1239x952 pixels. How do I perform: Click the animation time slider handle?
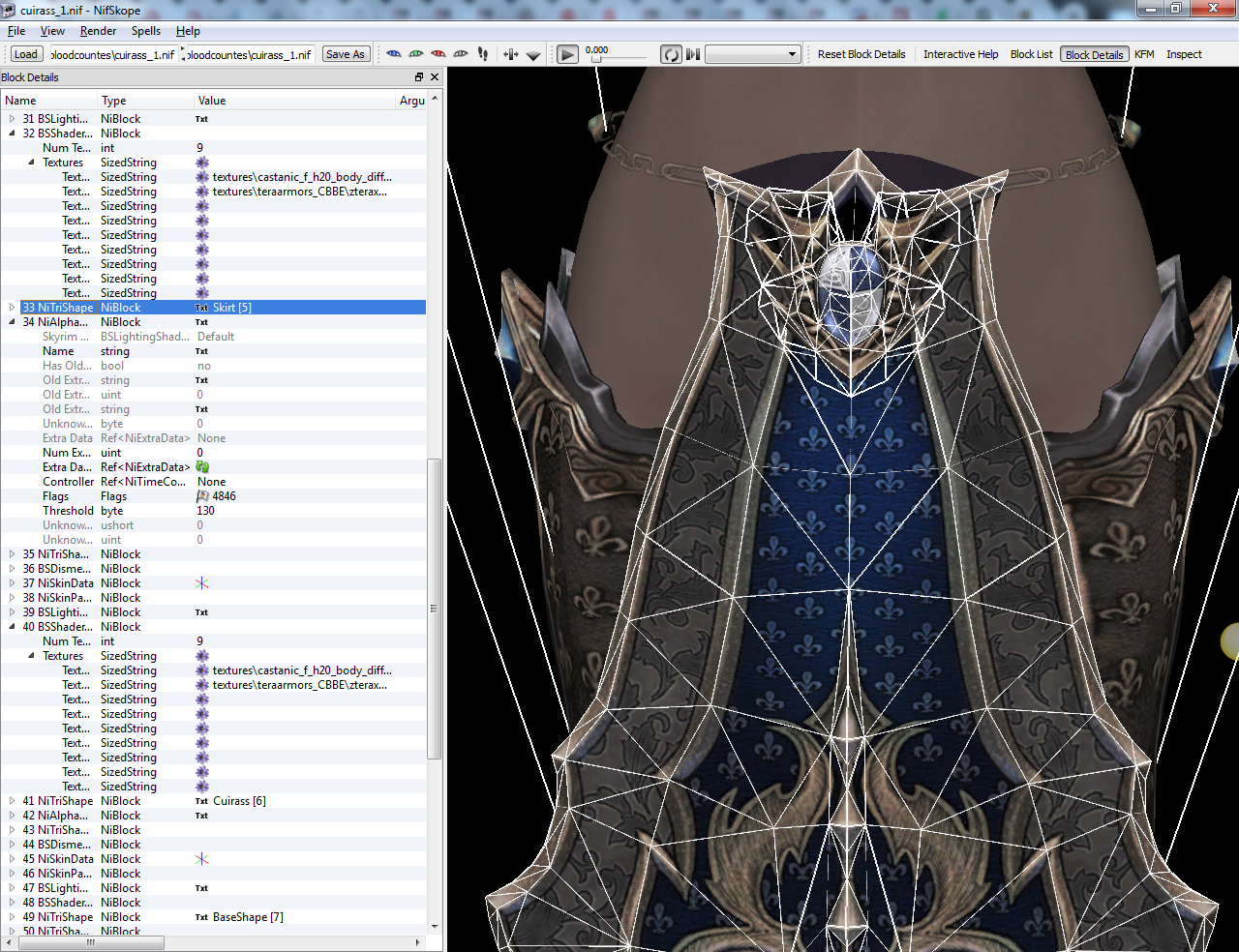(596, 60)
